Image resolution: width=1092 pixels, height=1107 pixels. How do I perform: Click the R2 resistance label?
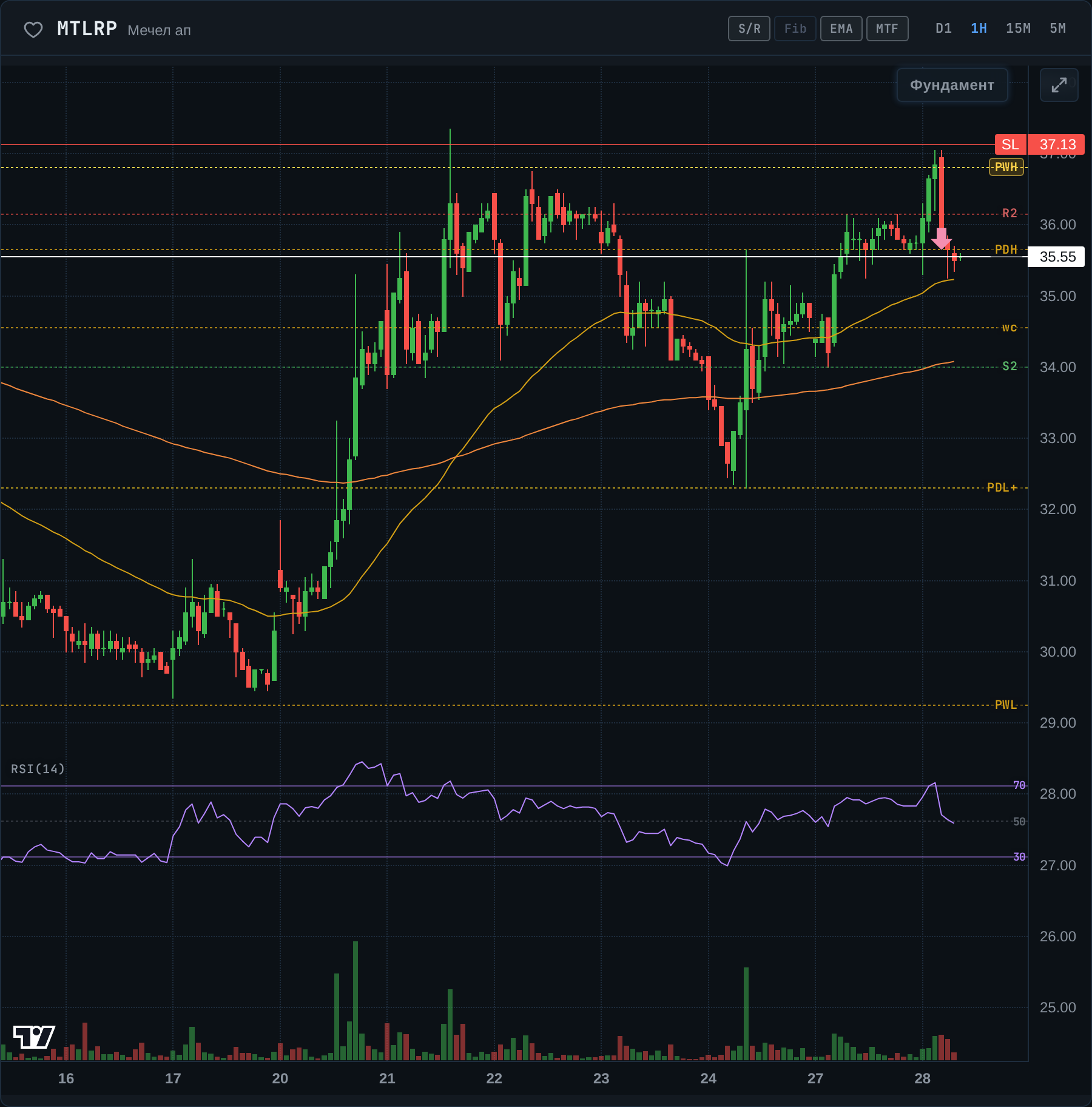coord(1009,214)
